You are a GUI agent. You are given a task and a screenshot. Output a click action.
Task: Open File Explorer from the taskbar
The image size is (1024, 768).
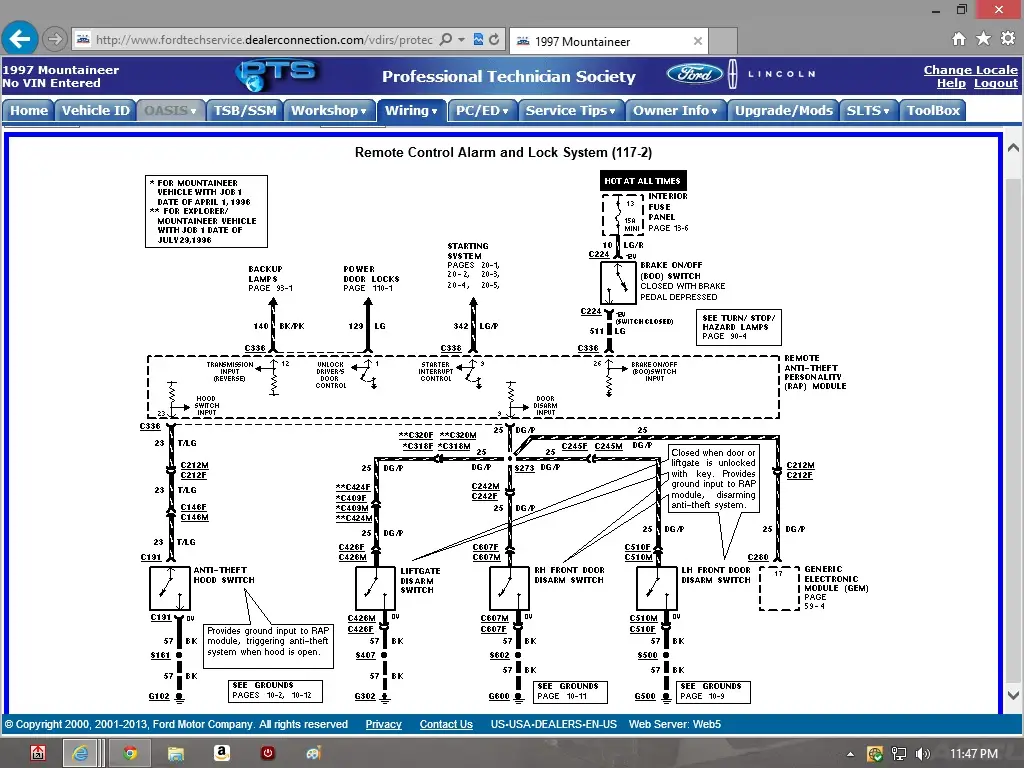(176, 753)
